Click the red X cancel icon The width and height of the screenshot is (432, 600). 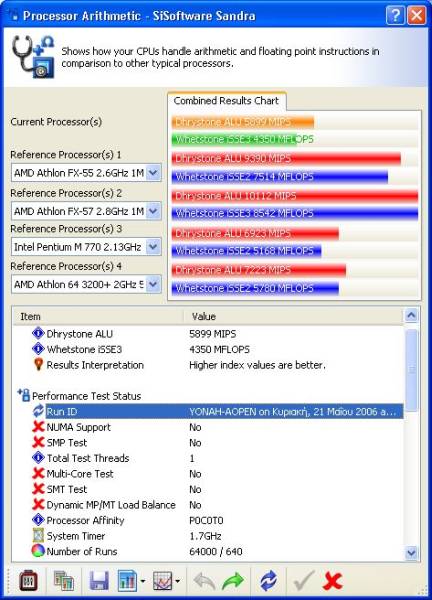click(x=333, y=581)
